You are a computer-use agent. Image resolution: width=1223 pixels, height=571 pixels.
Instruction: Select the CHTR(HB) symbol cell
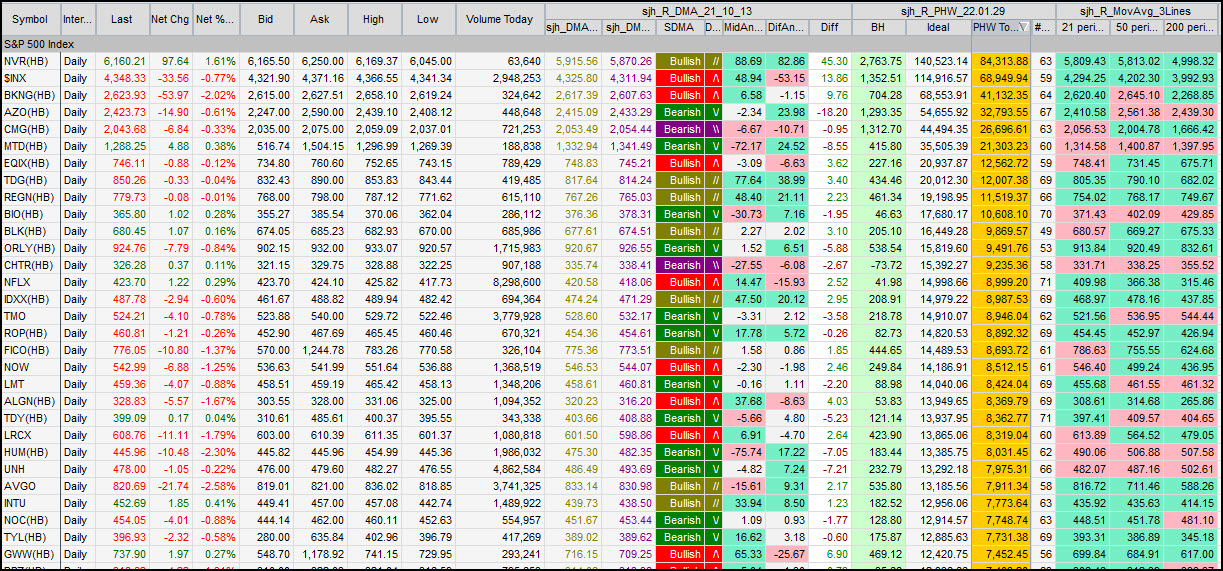click(x=29, y=265)
